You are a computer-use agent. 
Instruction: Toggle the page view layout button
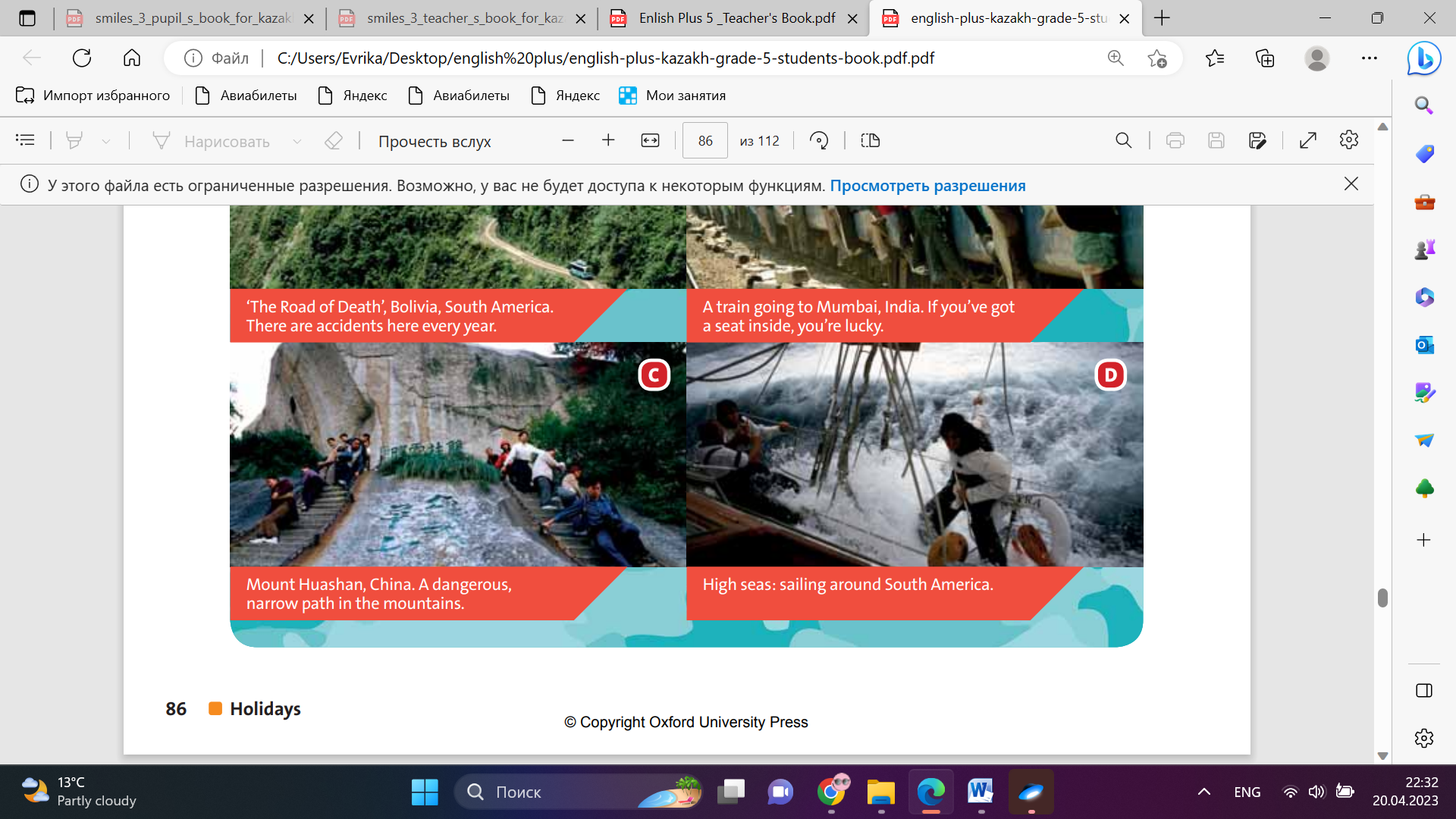pos(870,141)
